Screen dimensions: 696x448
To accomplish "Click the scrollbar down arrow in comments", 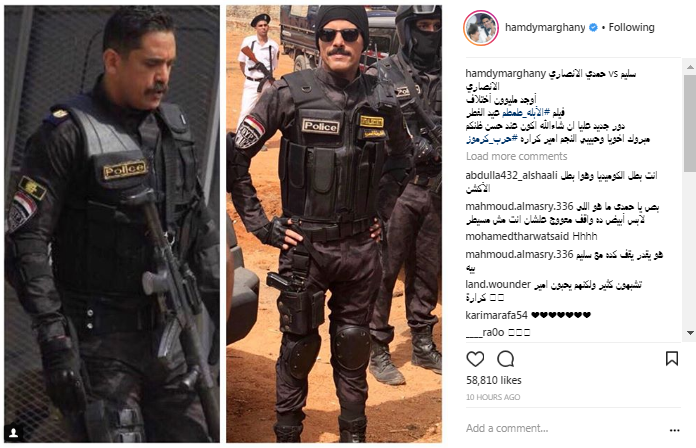I will coord(690,333).
